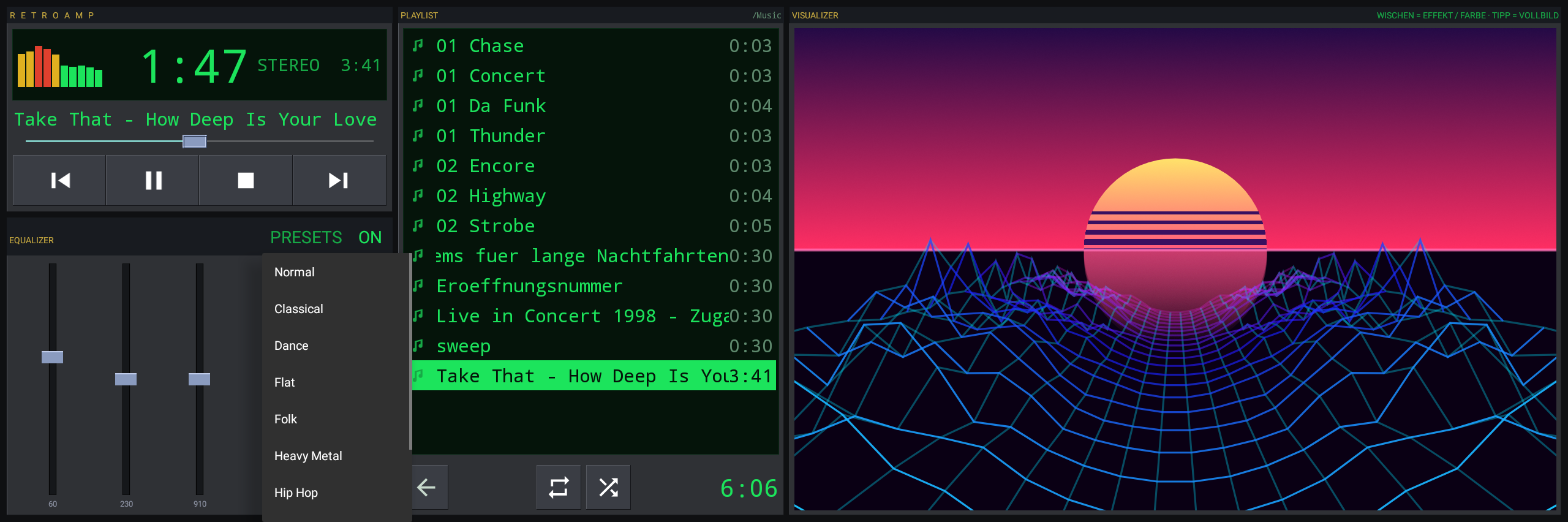Viewport: 1568px width, 522px height.
Task: Click the colored spectrum level bars
Action: [x=60, y=66]
